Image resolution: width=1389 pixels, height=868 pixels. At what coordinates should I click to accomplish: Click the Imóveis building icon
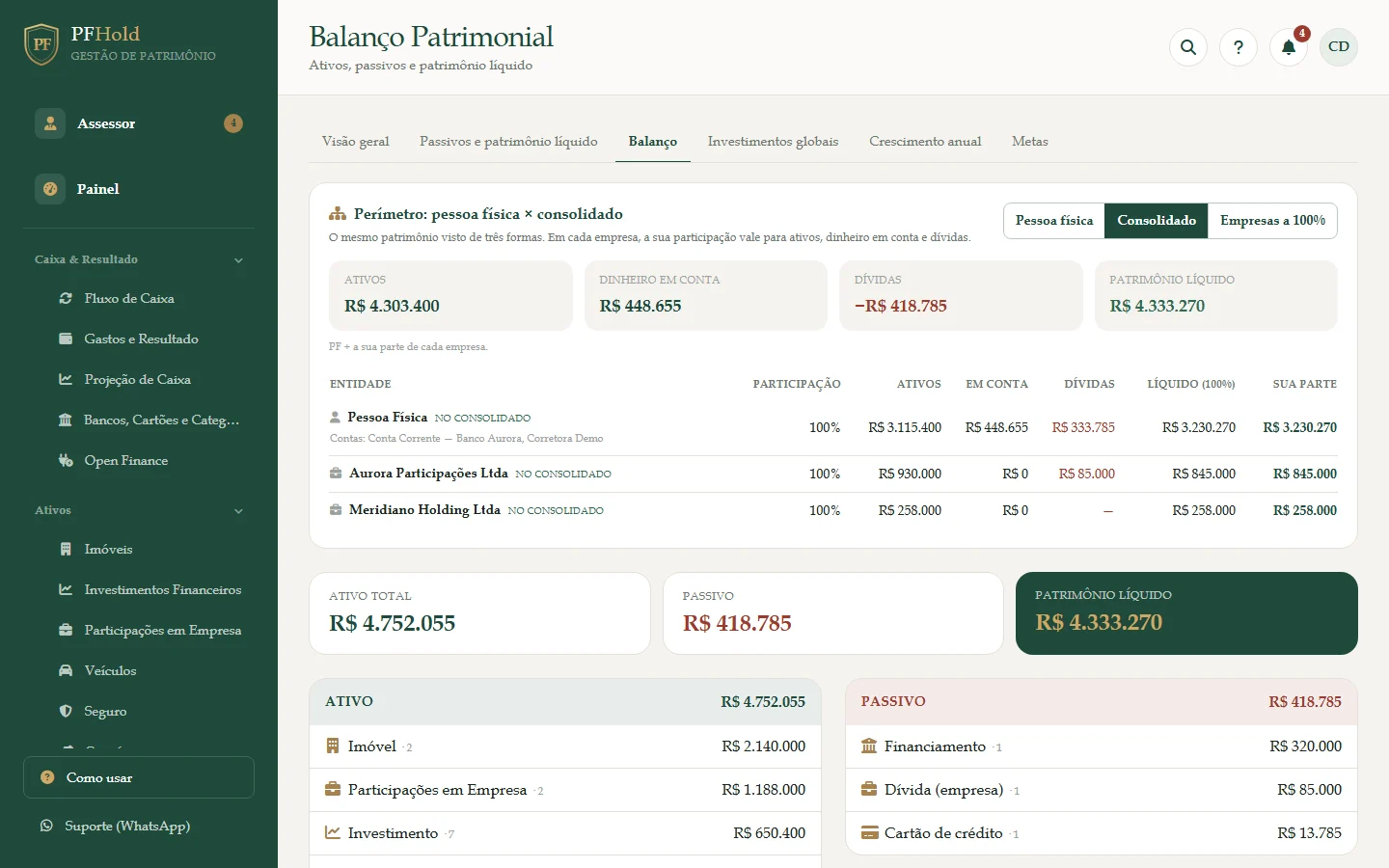point(66,550)
